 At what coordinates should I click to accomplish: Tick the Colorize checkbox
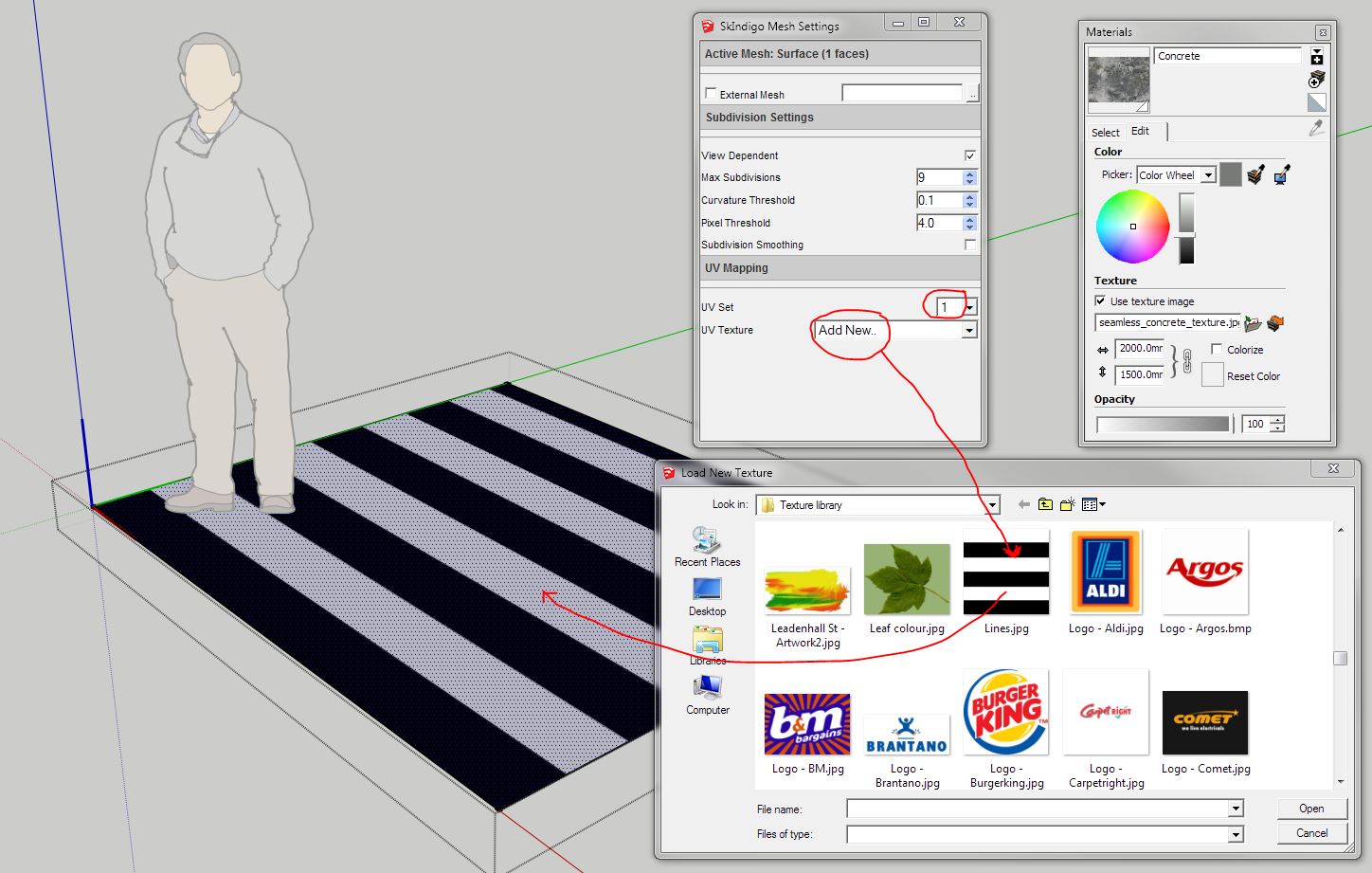click(1217, 349)
